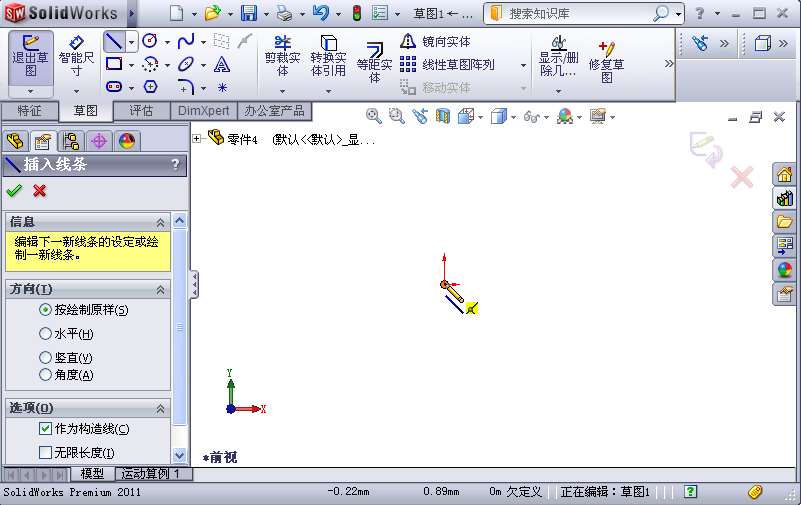Switch to the 运动算例 1 tab
This screenshot has width=801, height=505.
154,474
